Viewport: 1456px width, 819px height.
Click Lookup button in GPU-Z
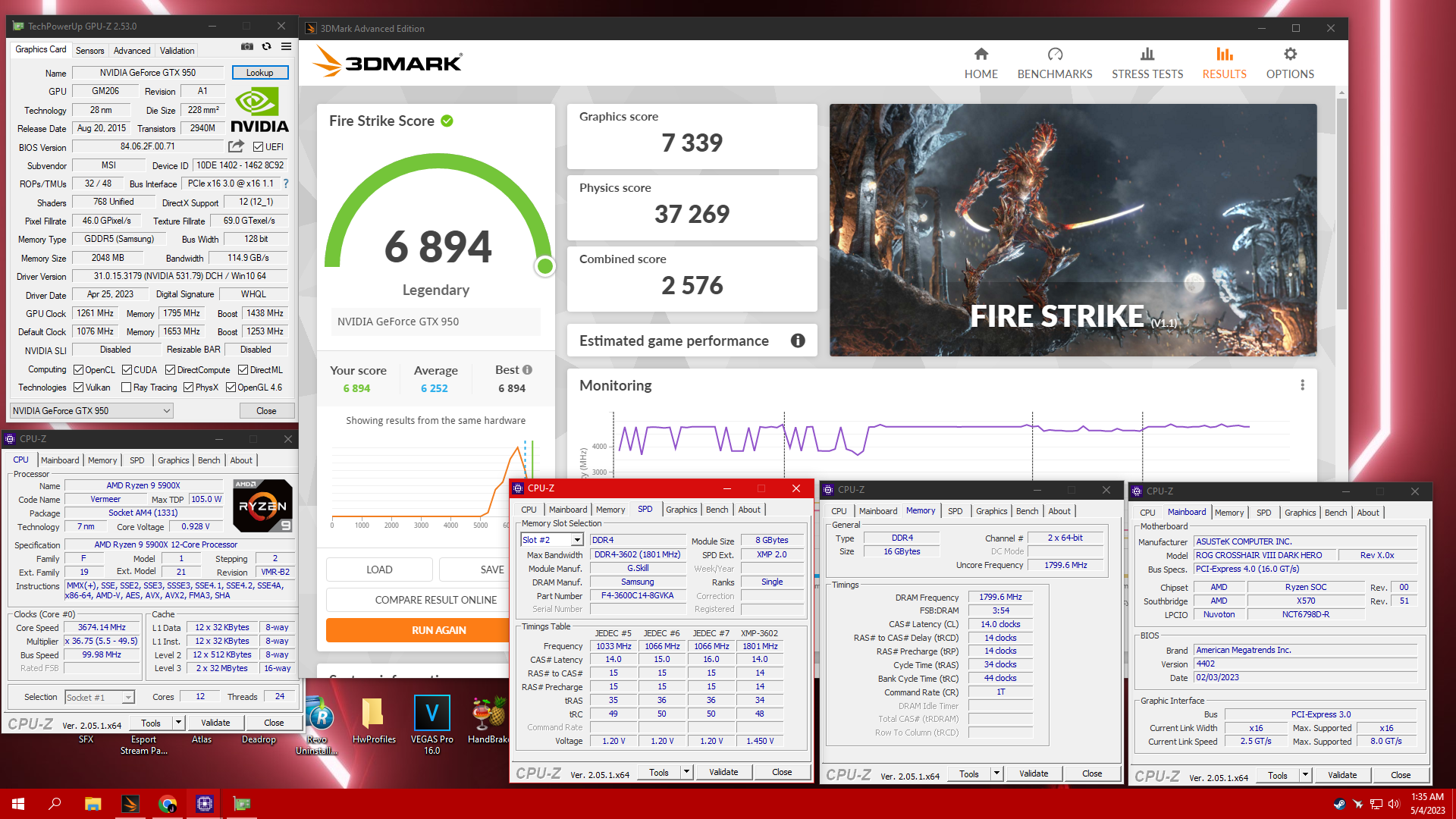[259, 73]
